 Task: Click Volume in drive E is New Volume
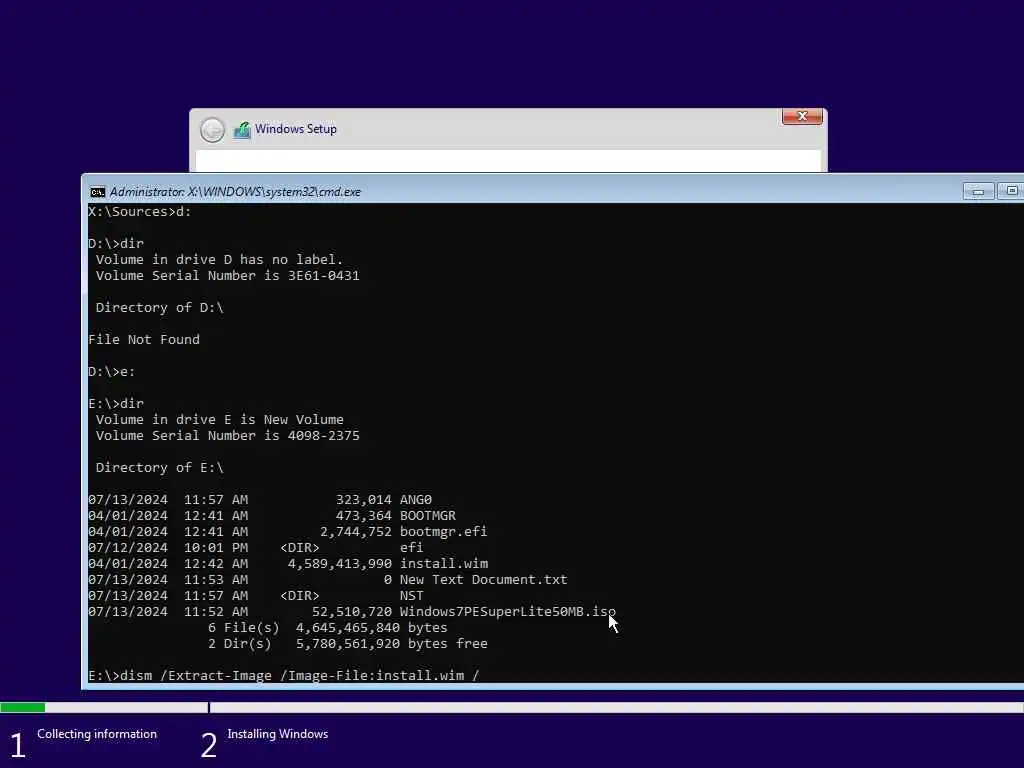(219, 420)
